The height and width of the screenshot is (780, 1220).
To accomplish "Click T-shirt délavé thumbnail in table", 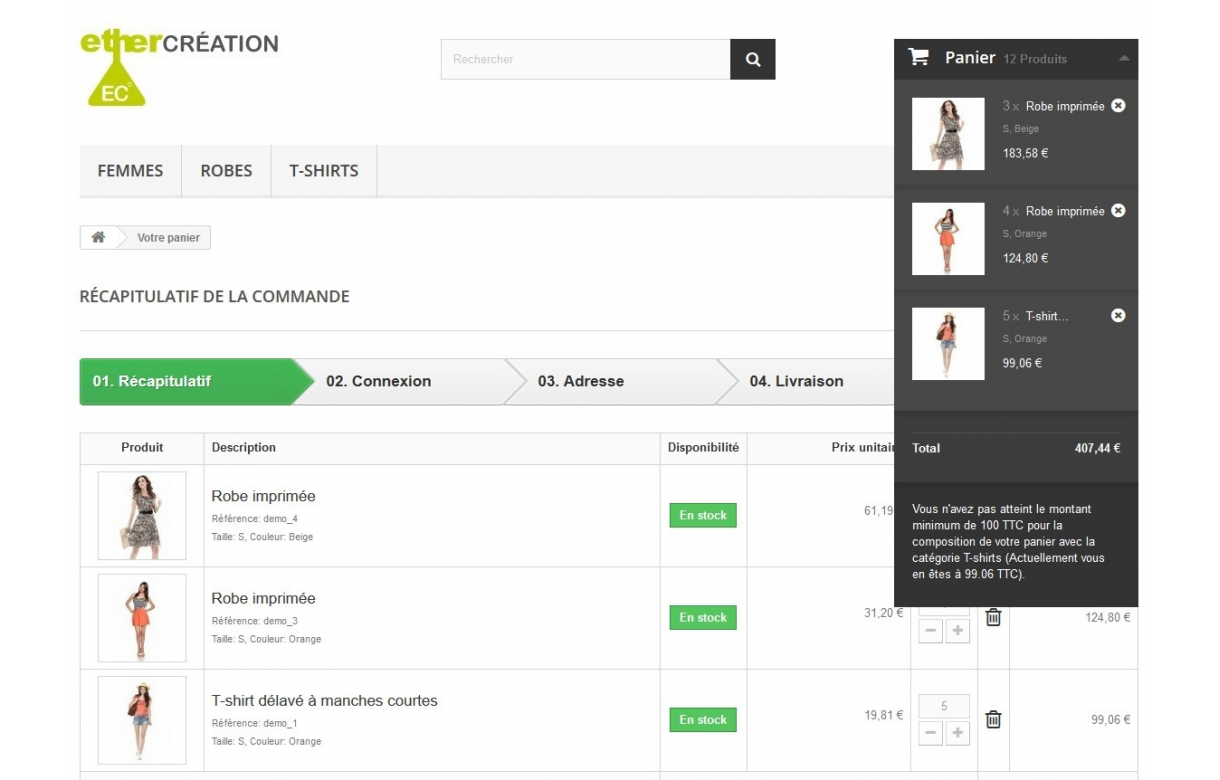I will [x=142, y=719].
